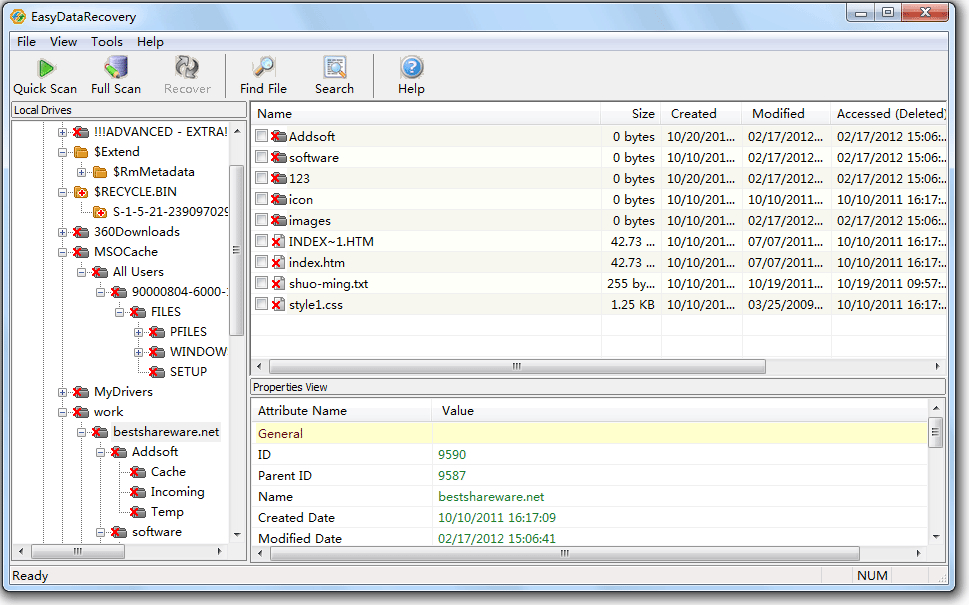Open the Find File tool
Image resolution: width=969 pixels, height=605 pixels.
click(x=263, y=76)
